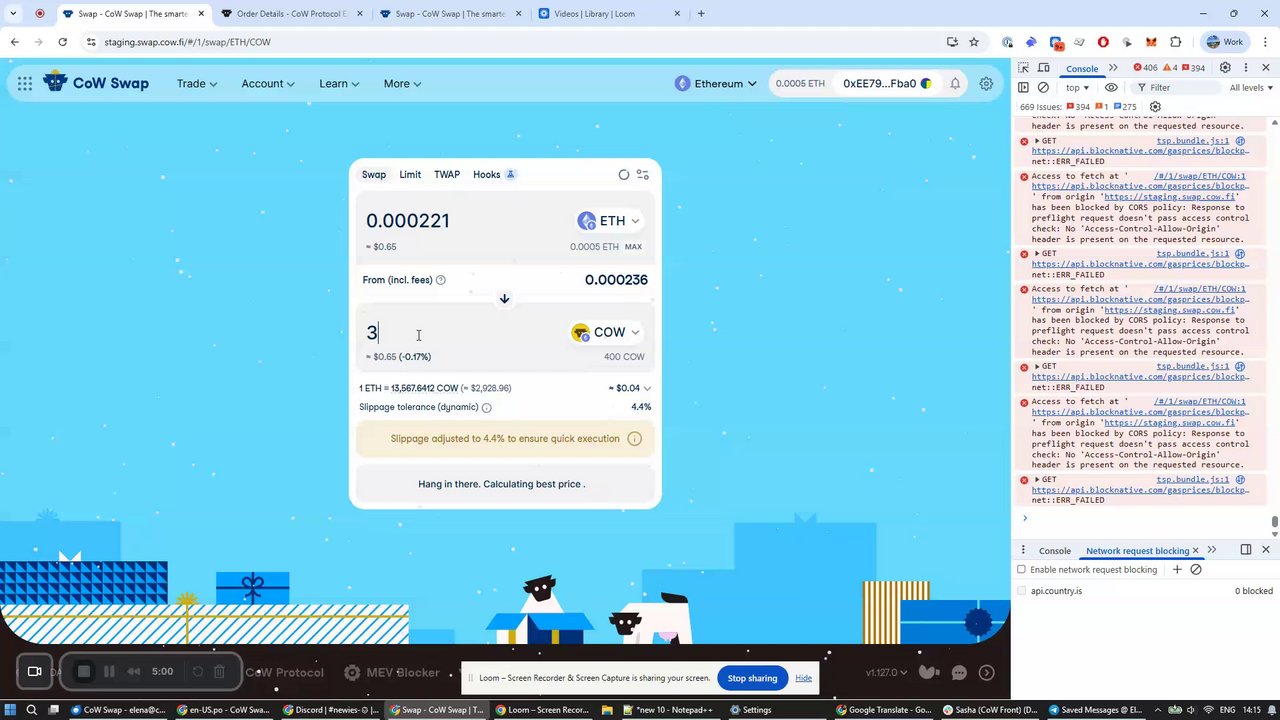Show info for From (incl. fees)

441,280
